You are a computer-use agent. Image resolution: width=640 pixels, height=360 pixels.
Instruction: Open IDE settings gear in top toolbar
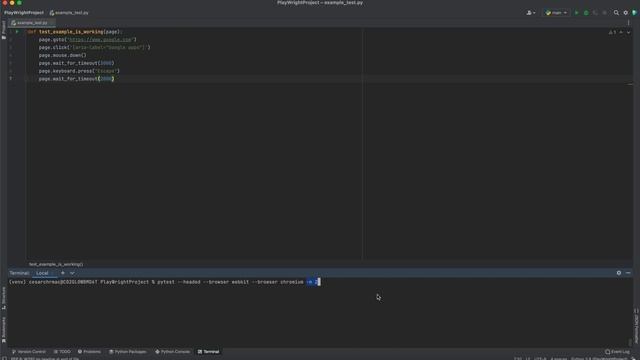pyautogui.click(x=625, y=13)
